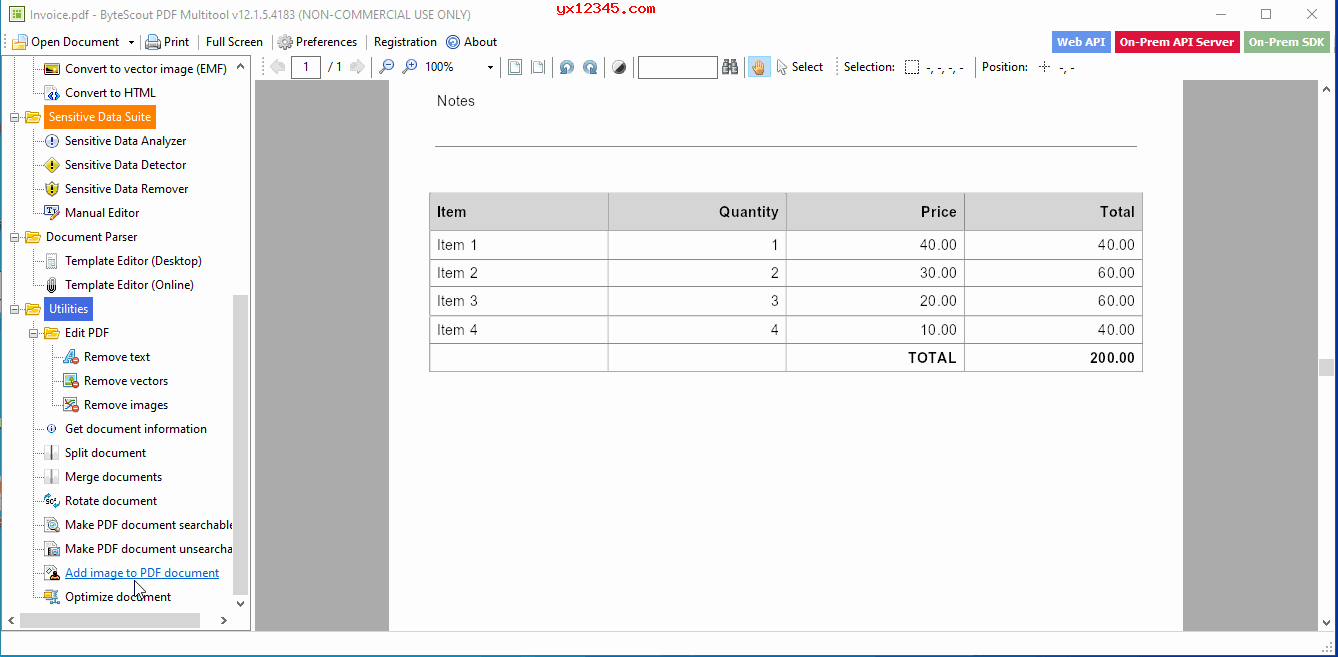Image resolution: width=1338 pixels, height=657 pixels.
Task: Collapse the Utilities tree section
Action: pos(15,309)
